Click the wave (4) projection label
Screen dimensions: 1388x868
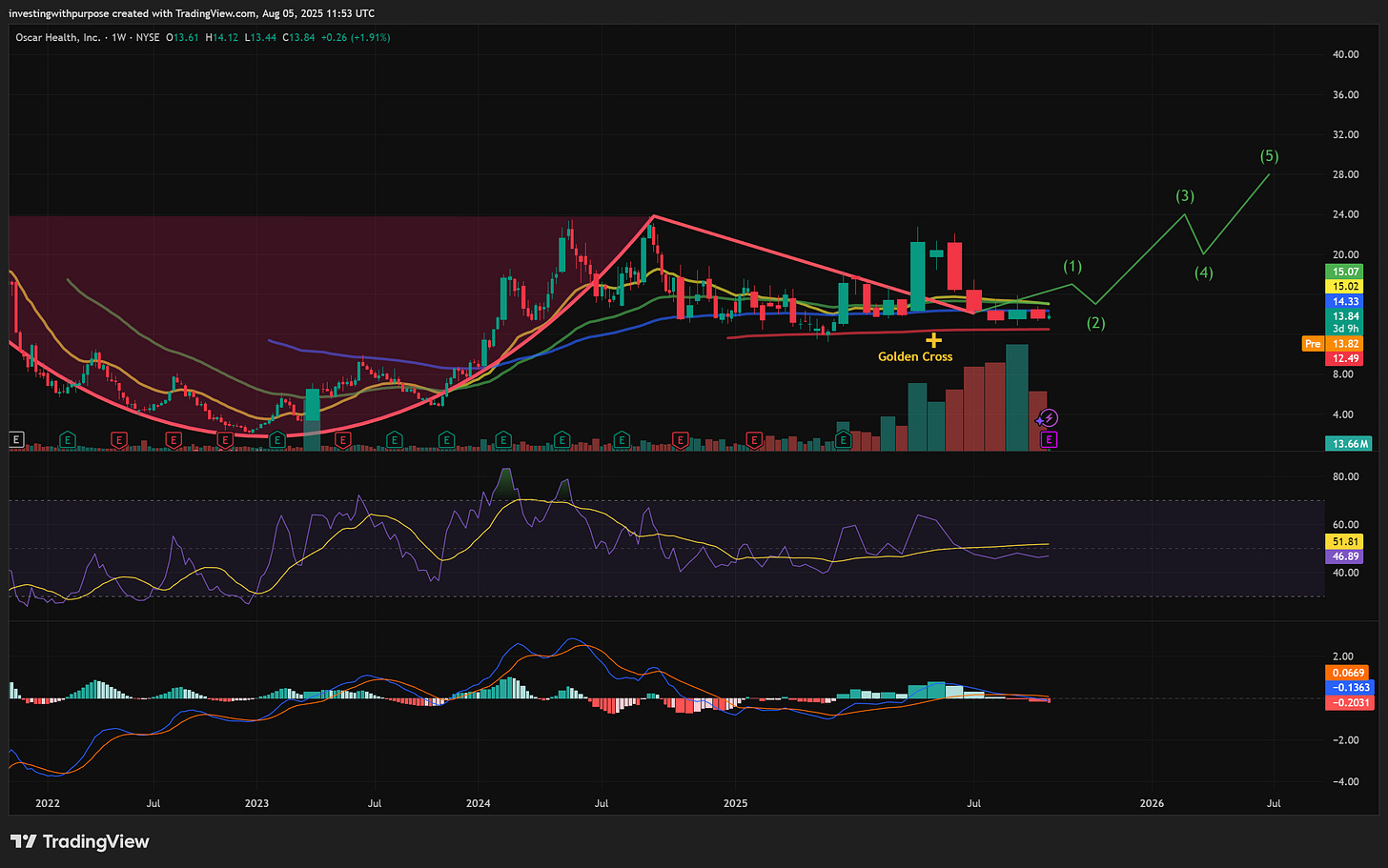1204,273
